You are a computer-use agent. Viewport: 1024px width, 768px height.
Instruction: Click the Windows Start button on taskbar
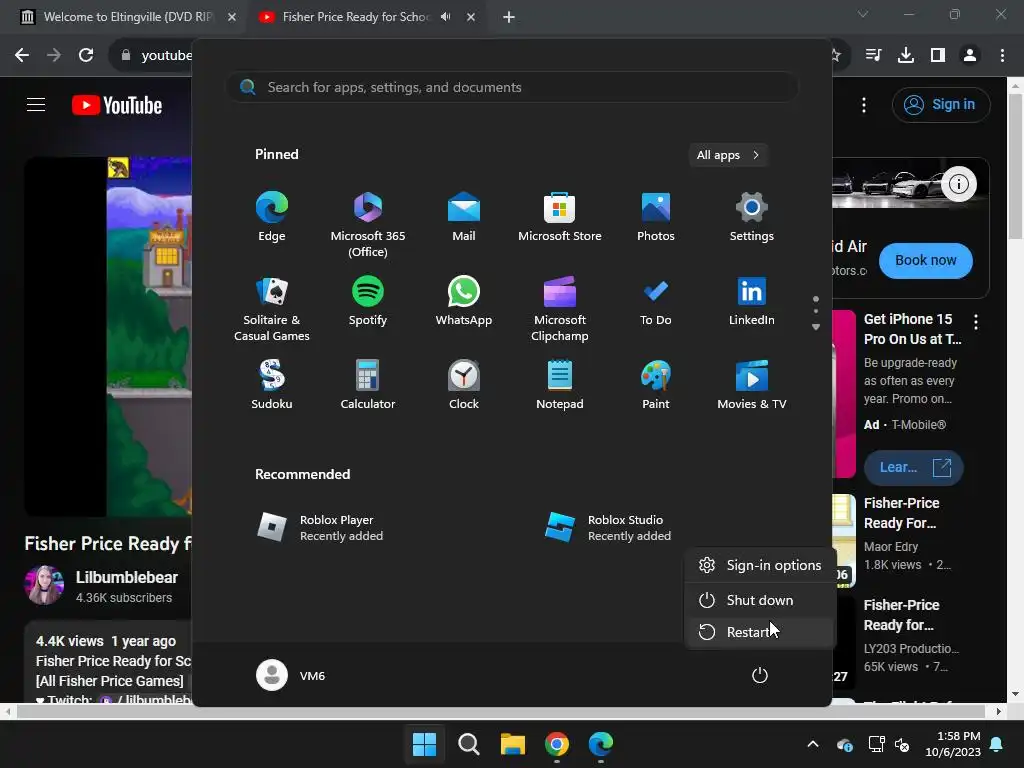[x=424, y=744]
